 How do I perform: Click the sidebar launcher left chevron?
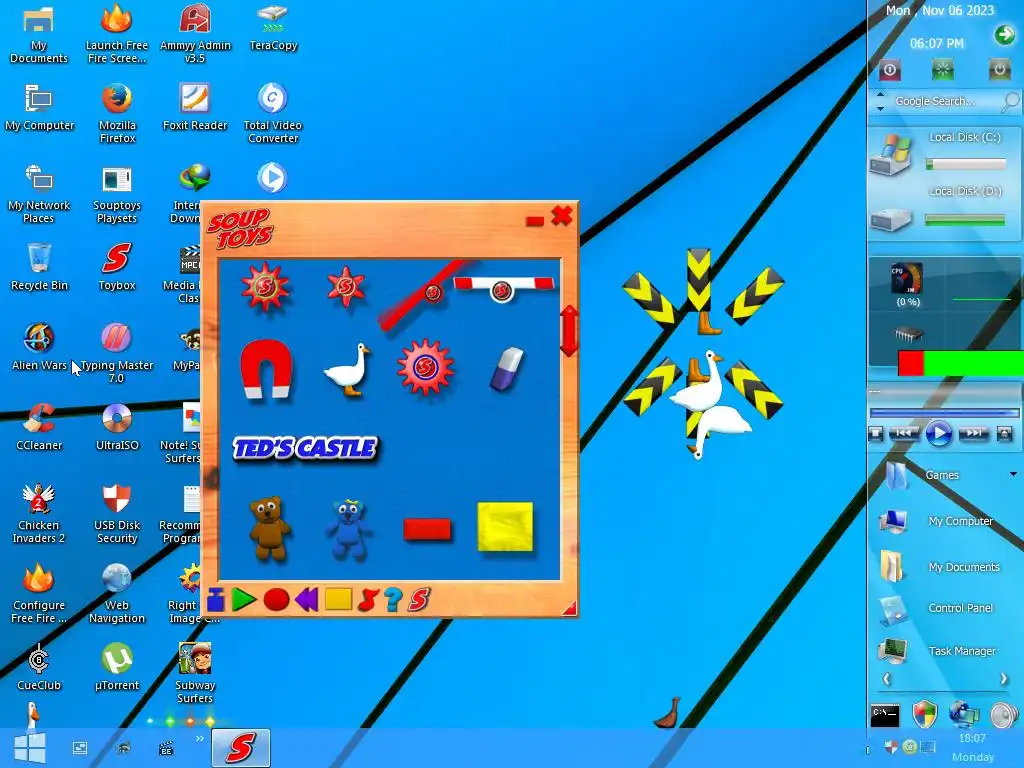886,679
